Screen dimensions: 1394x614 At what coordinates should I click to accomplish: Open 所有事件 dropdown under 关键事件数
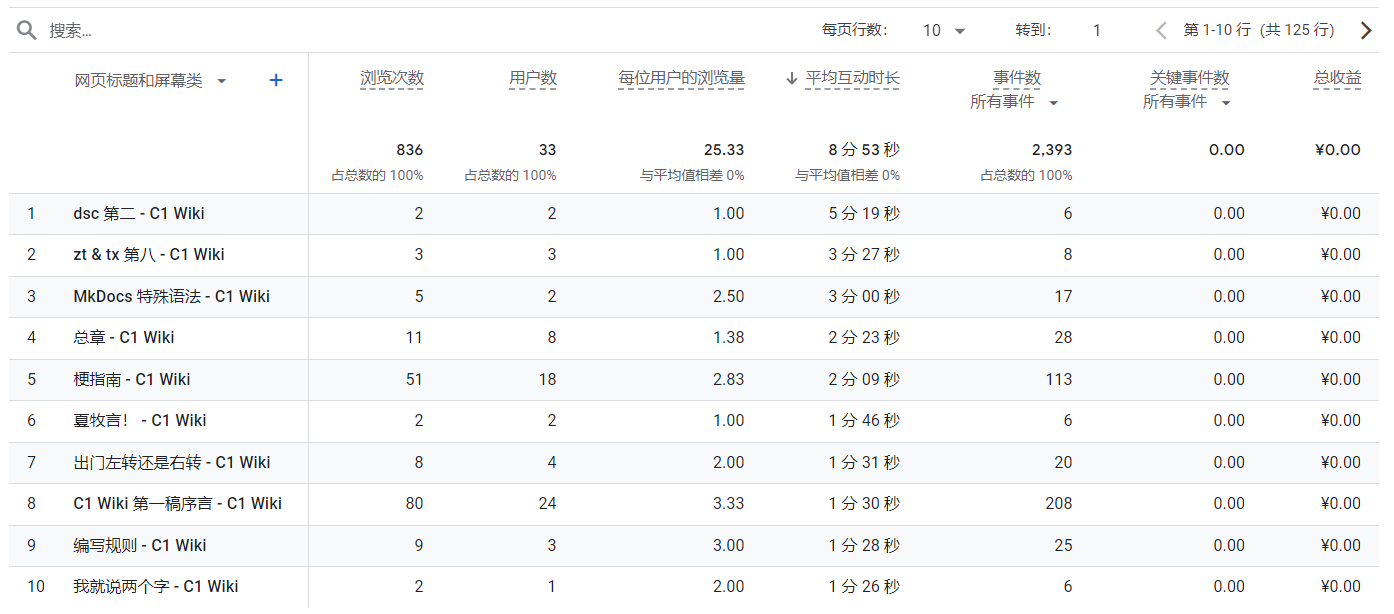1187,102
